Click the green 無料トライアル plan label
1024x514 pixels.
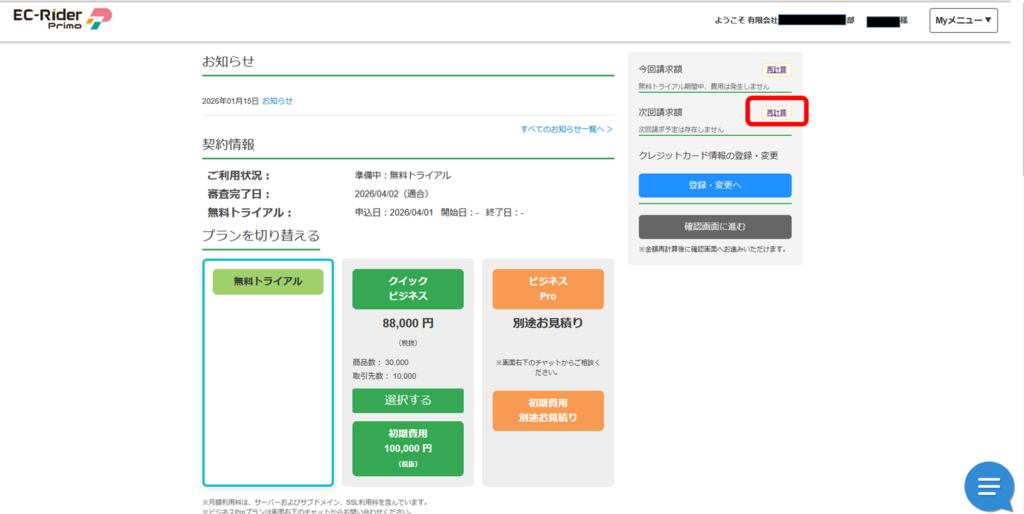[x=268, y=282]
